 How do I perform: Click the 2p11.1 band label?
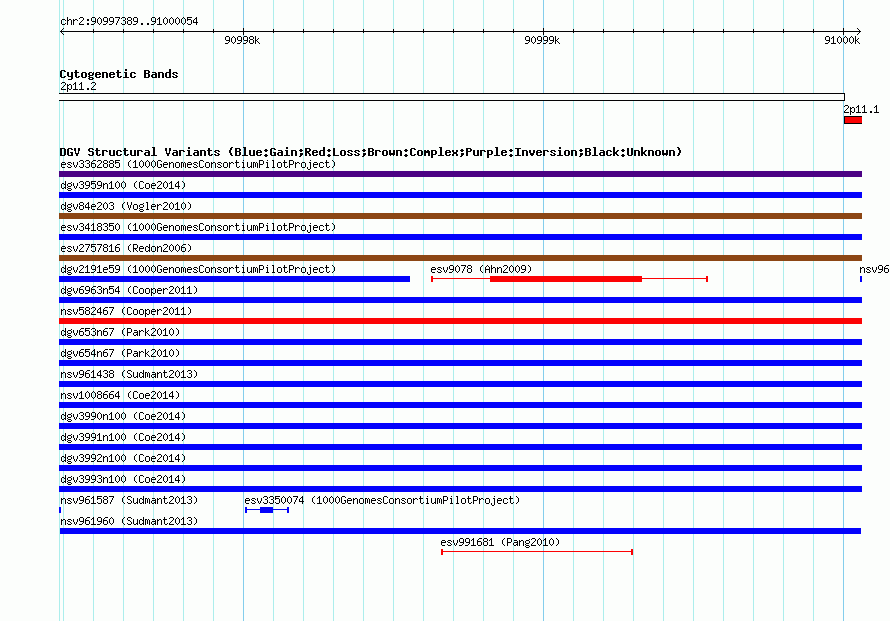[x=861, y=109]
